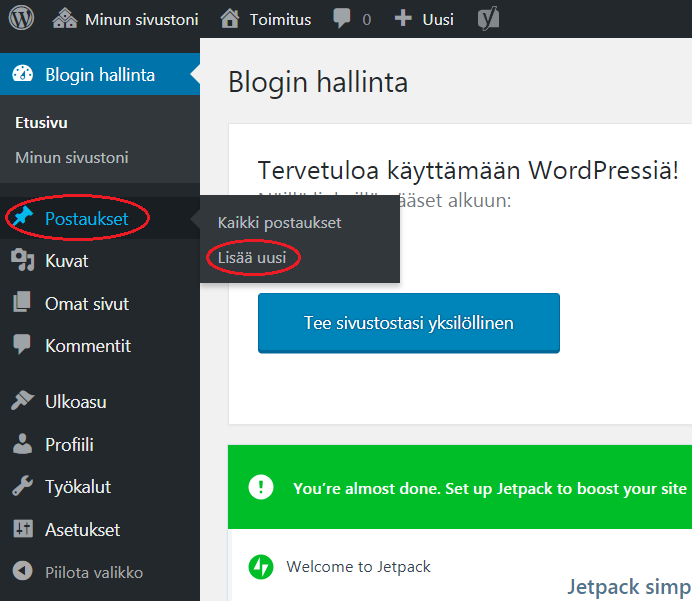Viewport: 692px width, 601px height.
Task: Click the comment count 0 in admin bar
Action: (x=366, y=20)
